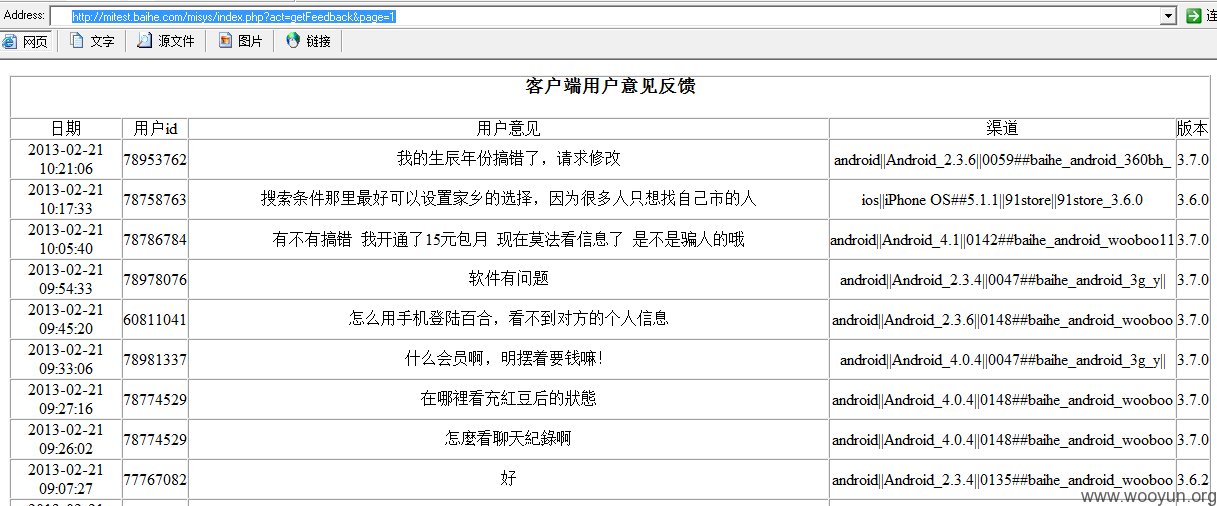Click the source file icon

(x=144, y=41)
